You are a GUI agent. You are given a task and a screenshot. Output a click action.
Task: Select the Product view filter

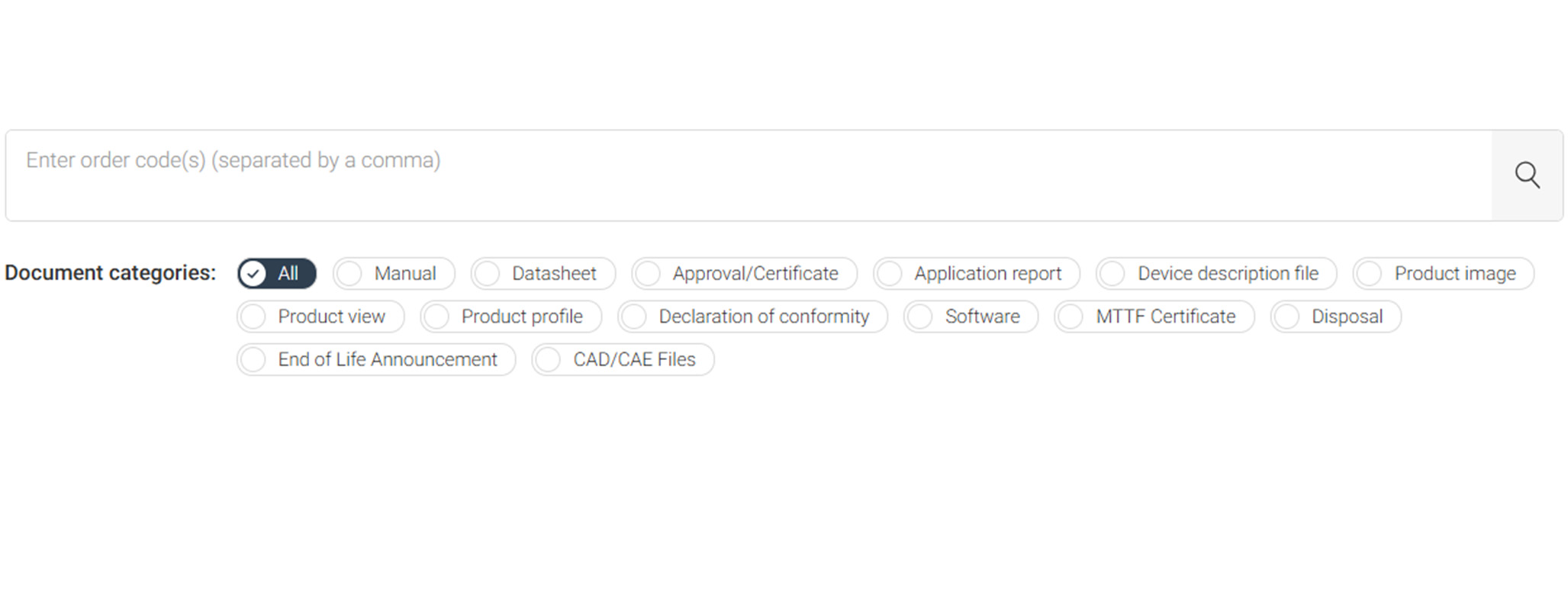[320, 317]
